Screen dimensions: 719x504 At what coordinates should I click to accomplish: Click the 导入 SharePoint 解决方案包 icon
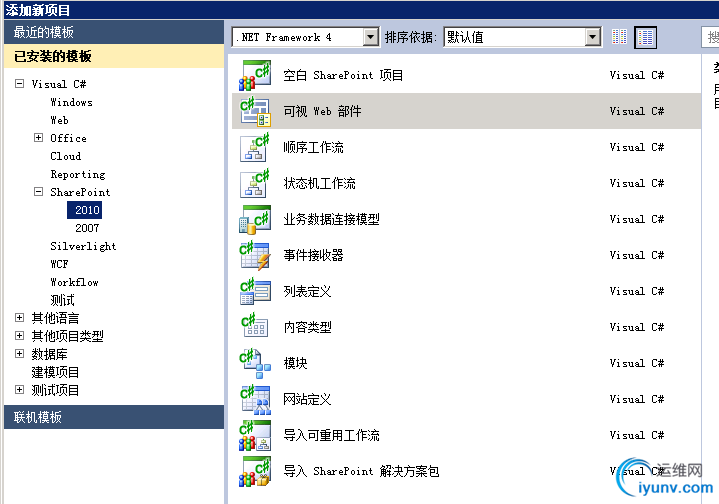click(x=255, y=471)
